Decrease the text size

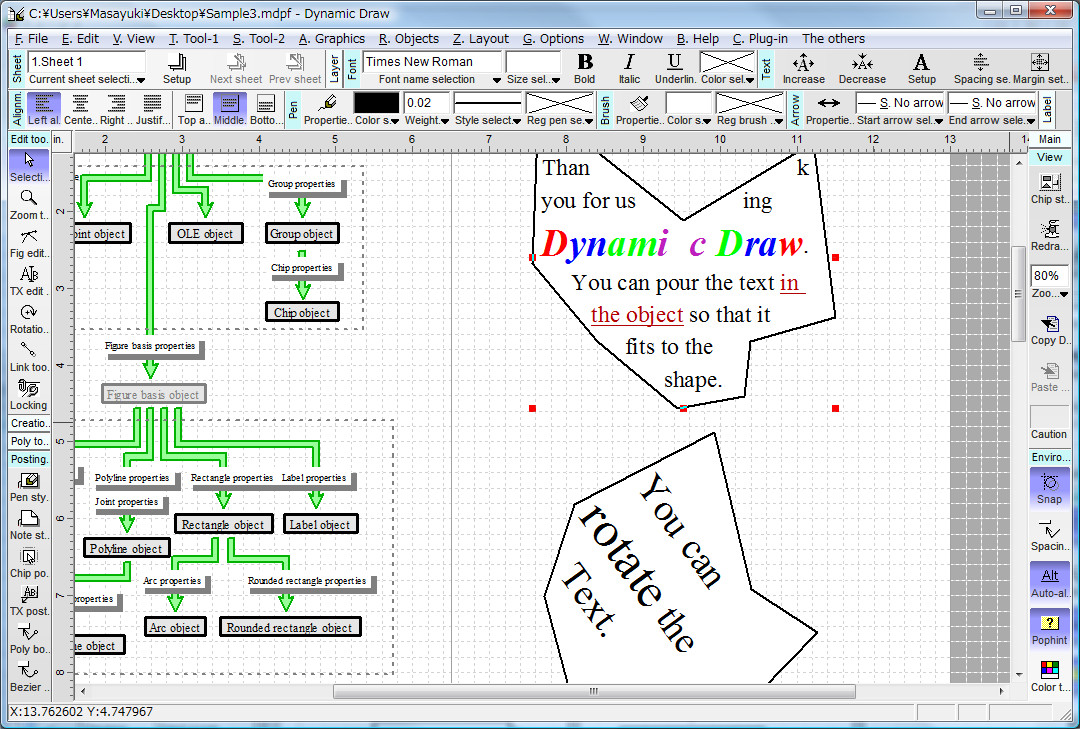(862, 69)
